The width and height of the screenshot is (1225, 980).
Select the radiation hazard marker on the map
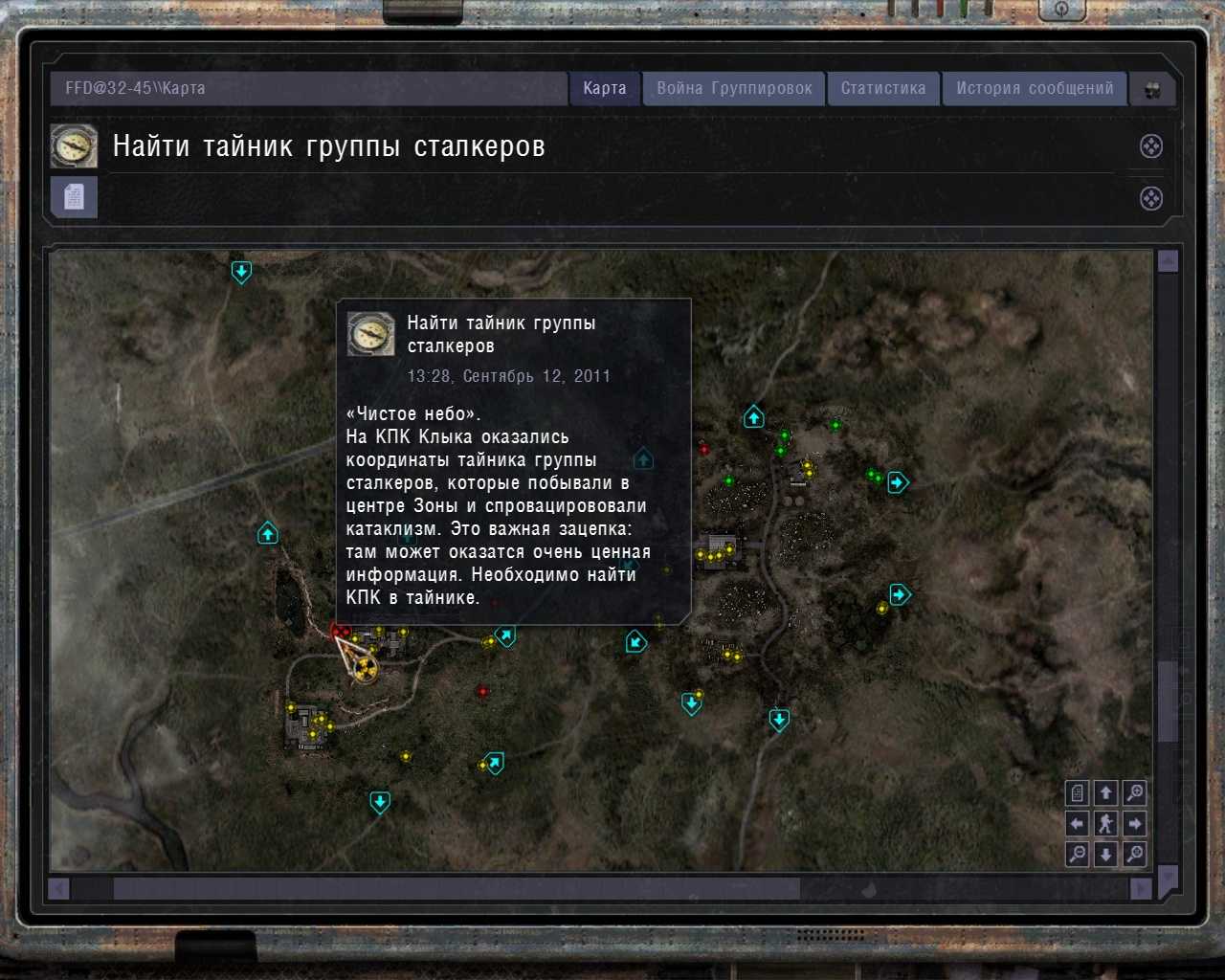[x=364, y=669]
